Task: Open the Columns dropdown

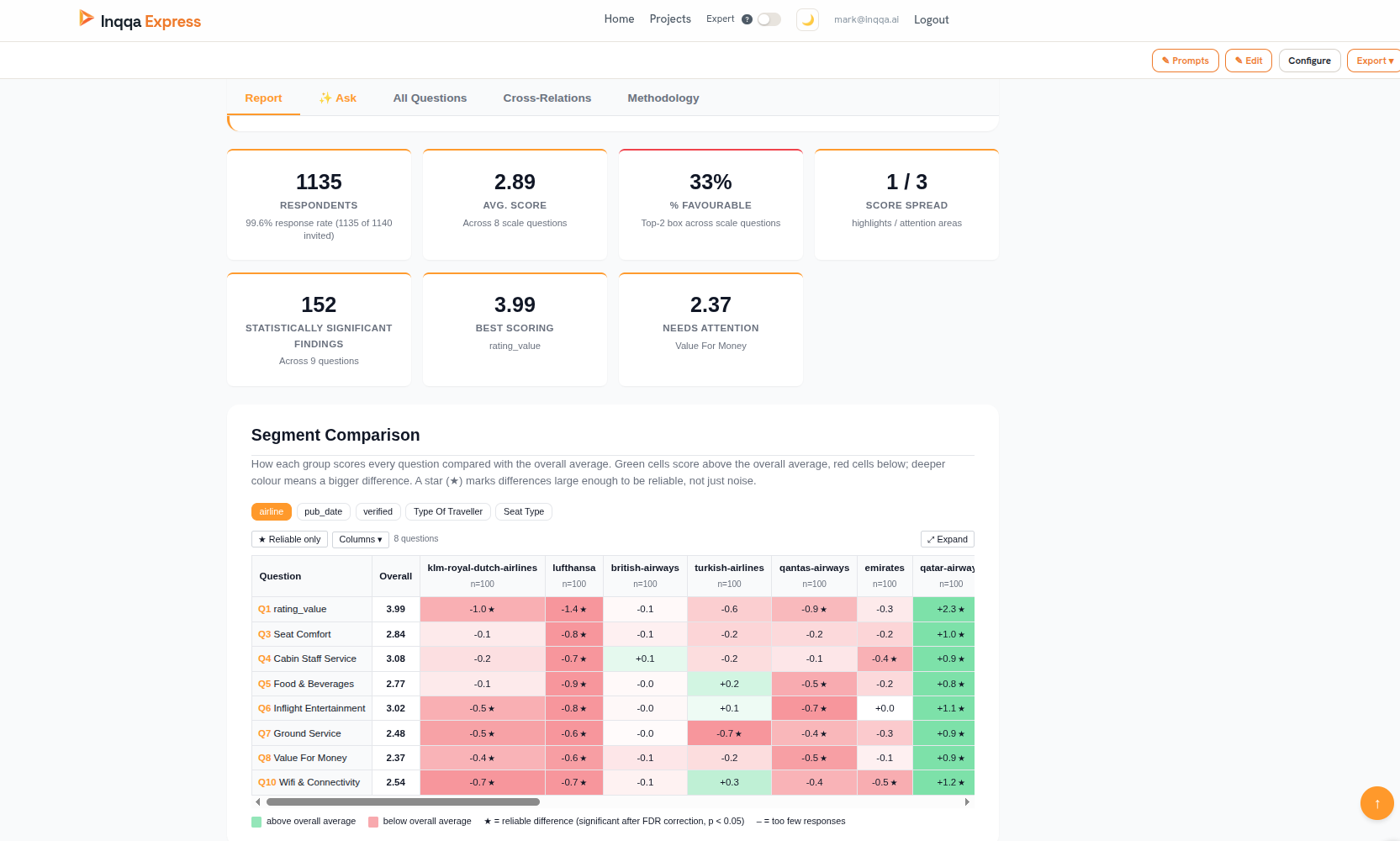Action: [361, 540]
